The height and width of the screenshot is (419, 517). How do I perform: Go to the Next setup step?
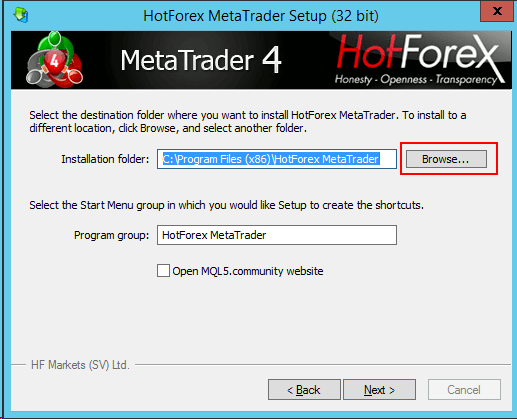(379, 389)
